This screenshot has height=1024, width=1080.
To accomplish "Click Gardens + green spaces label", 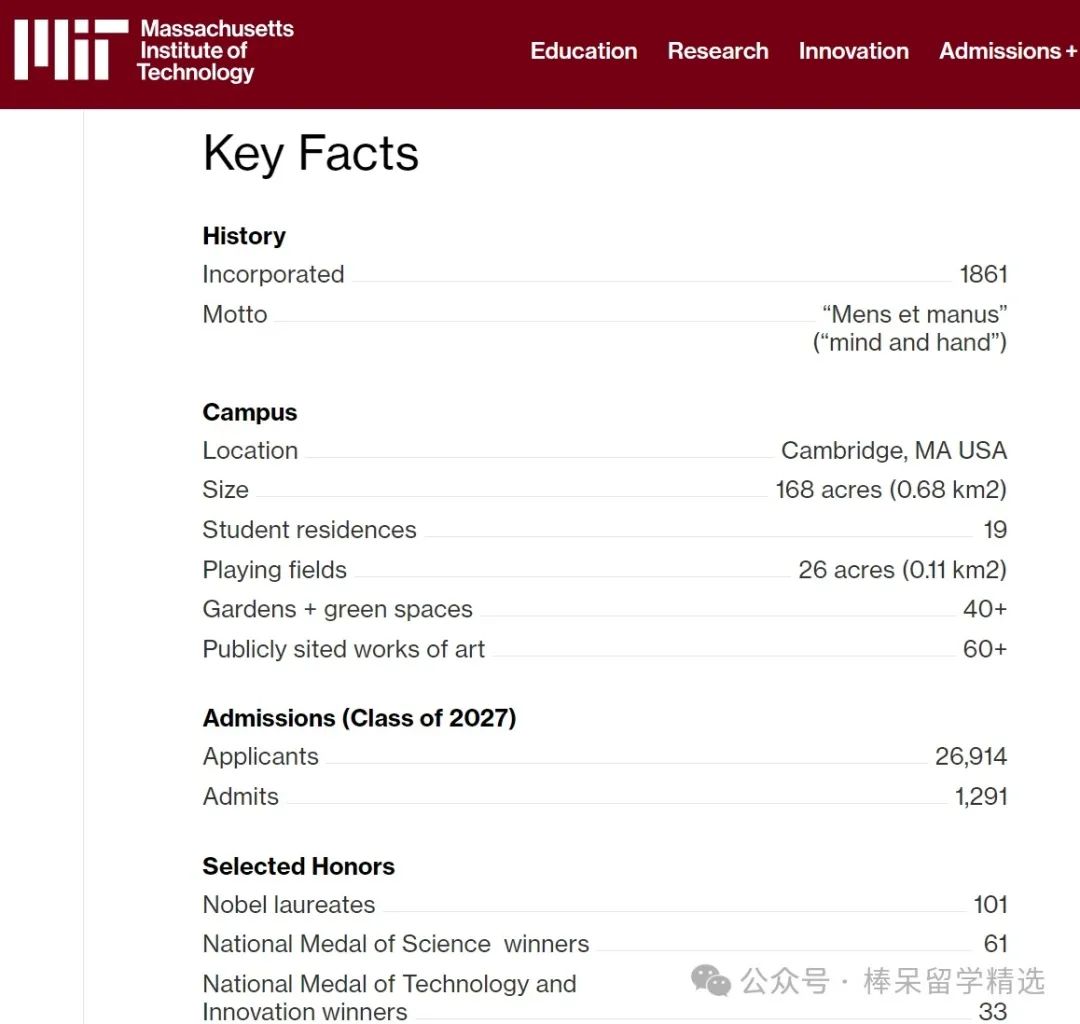I will tap(338, 609).
